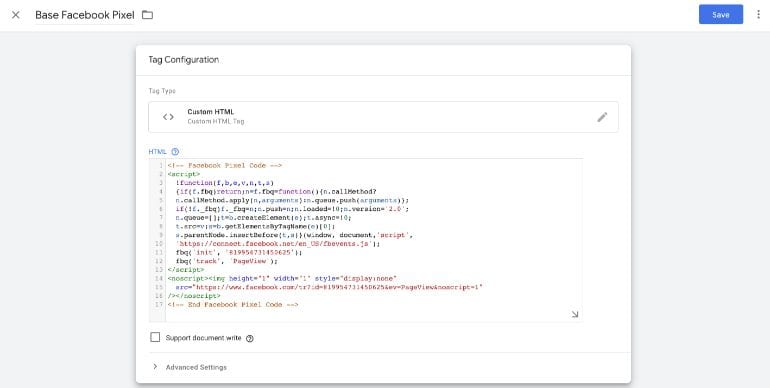This screenshot has width=770, height=388.
Task: Click the Custom HTML code brackets icon
Action: point(168,117)
